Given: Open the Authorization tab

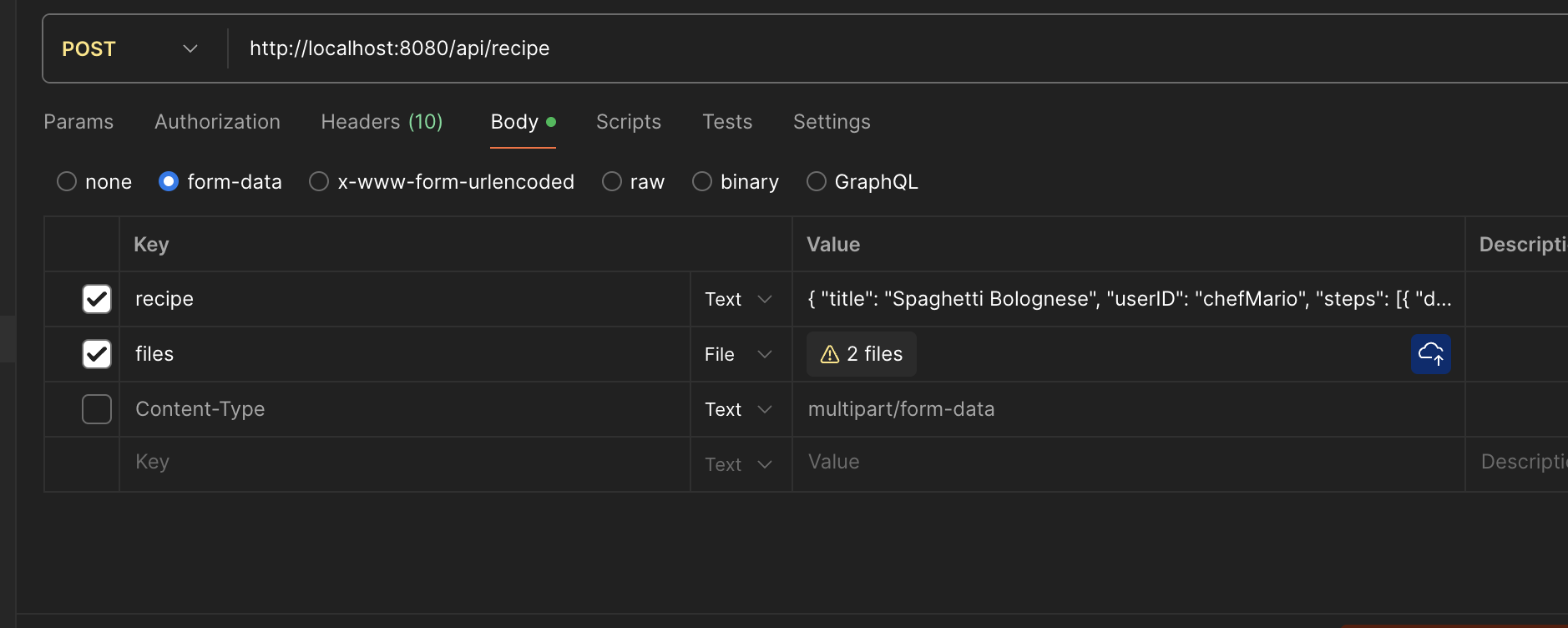Looking at the screenshot, I should click(217, 122).
